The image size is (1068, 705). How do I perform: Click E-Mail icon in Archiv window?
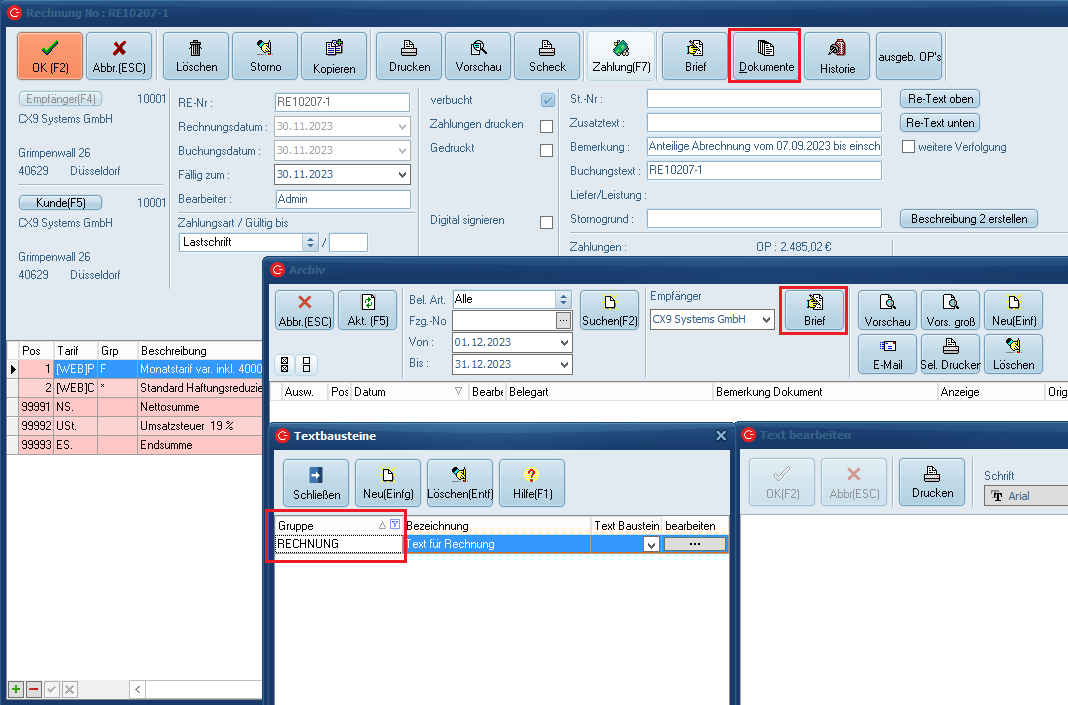(887, 354)
